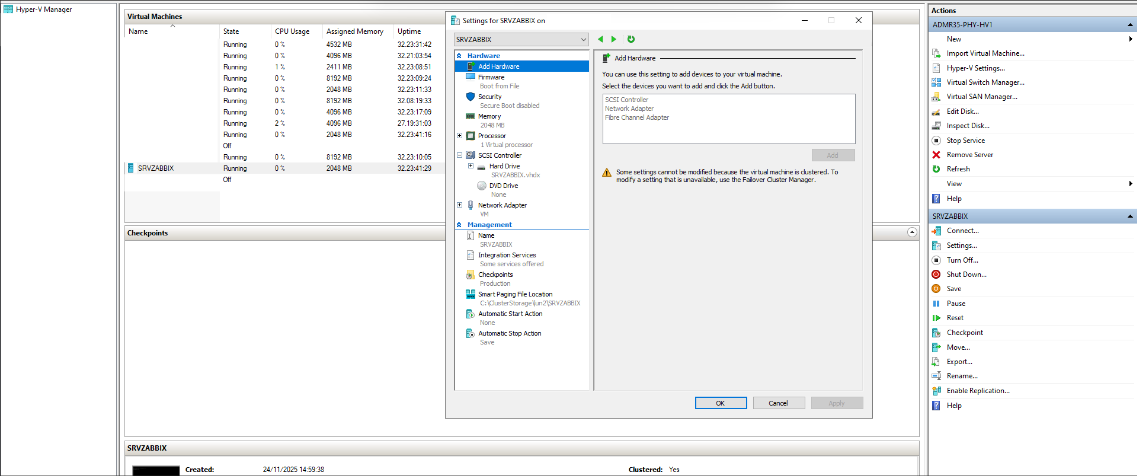Collapse the ADMR35-PHY-HV1 actions section
Image resolution: width=1137 pixels, height=476 pixels.
(x=1130, y=24)
